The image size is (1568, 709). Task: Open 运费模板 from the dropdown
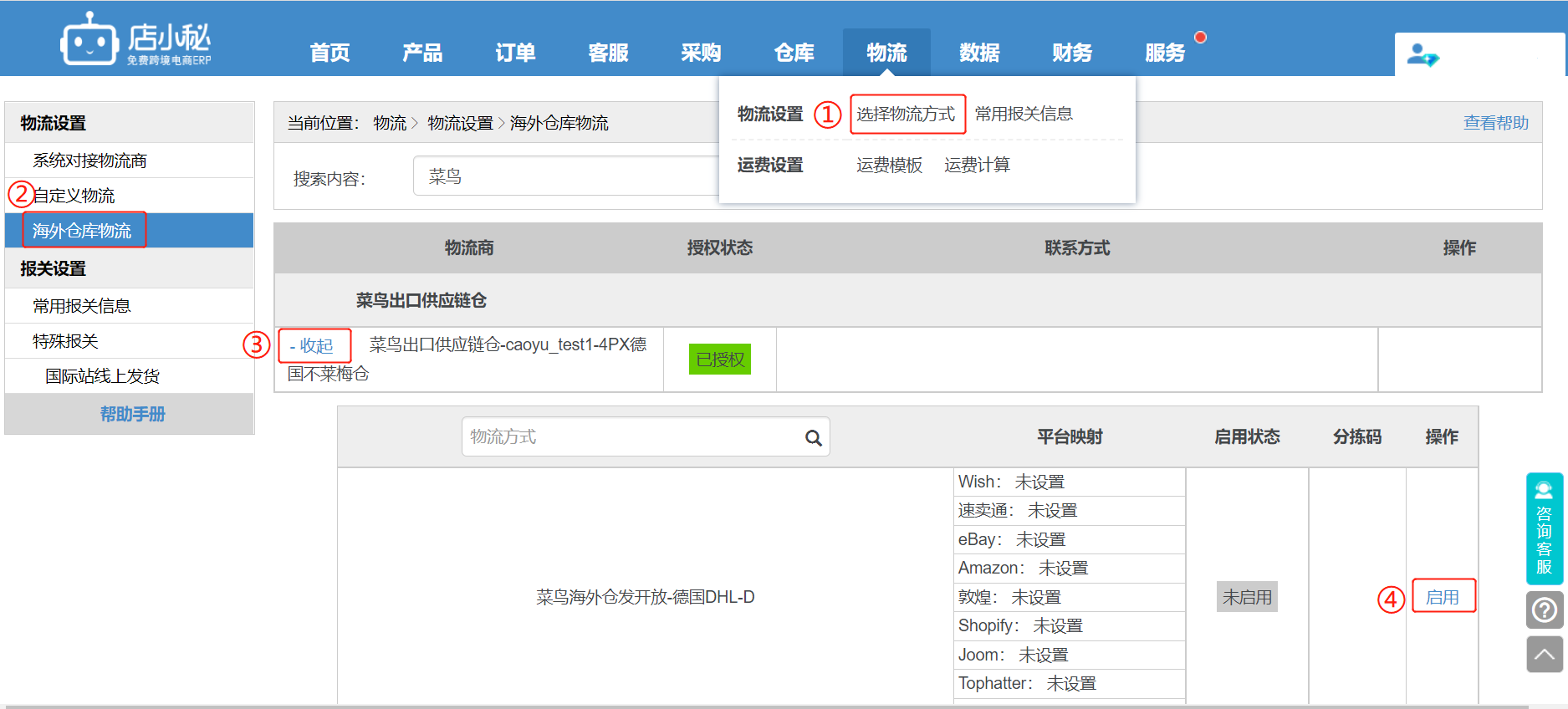tap(889, 165)
